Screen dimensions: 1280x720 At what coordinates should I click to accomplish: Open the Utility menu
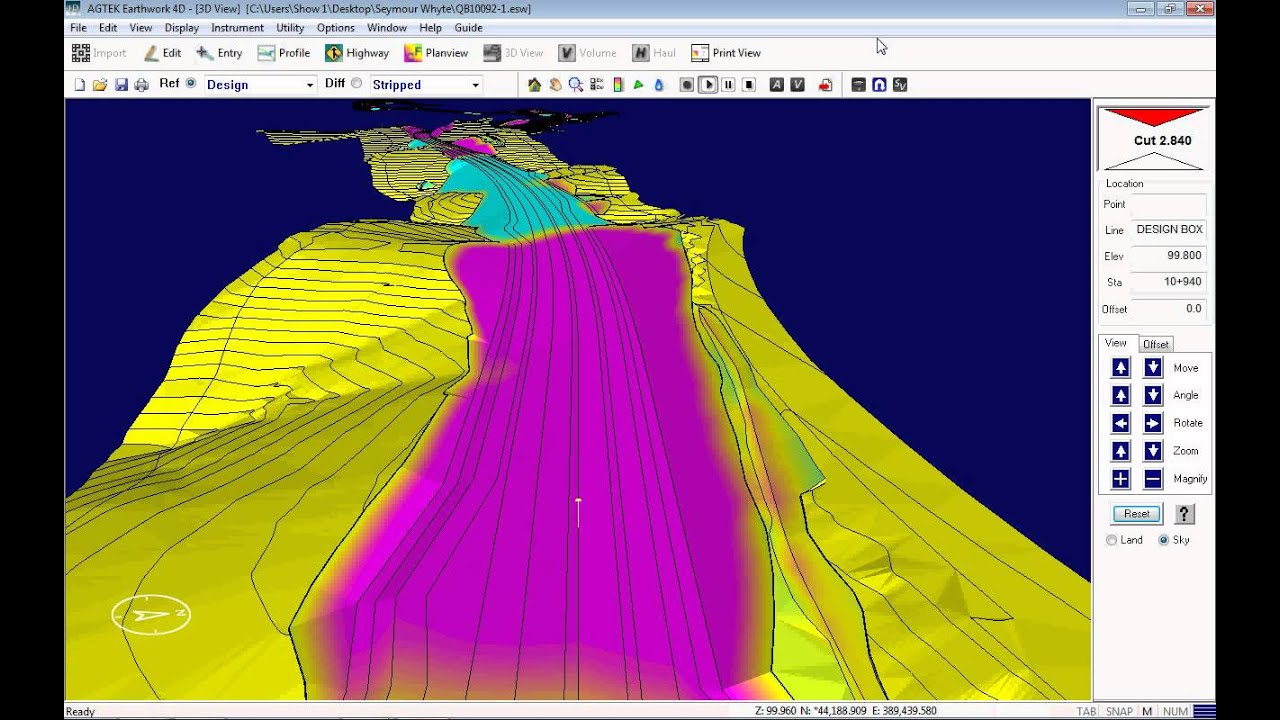coord(290,28)
